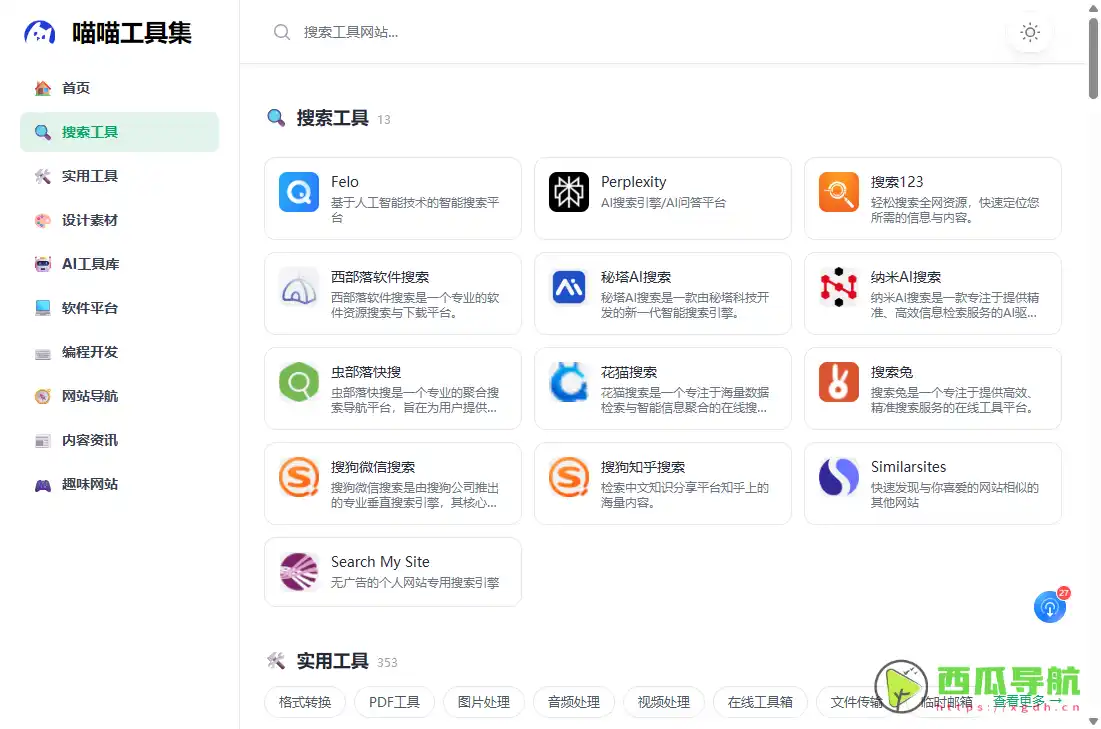1101x729 pixels.
Task: Click 虫部落快搜 card description text
Action: 415,400
